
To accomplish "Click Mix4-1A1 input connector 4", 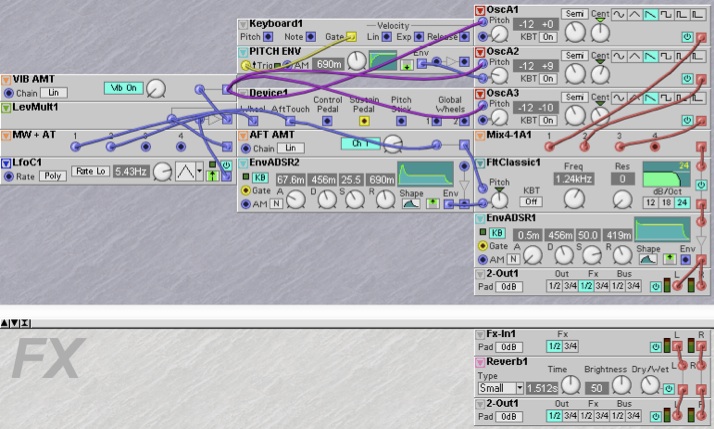I will coord(655,147).
